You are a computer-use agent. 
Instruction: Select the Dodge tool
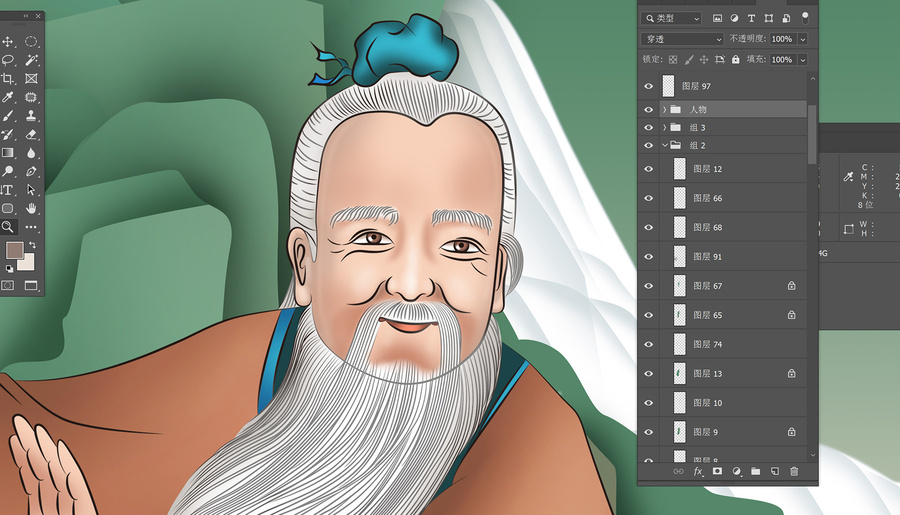coord(7,171)
